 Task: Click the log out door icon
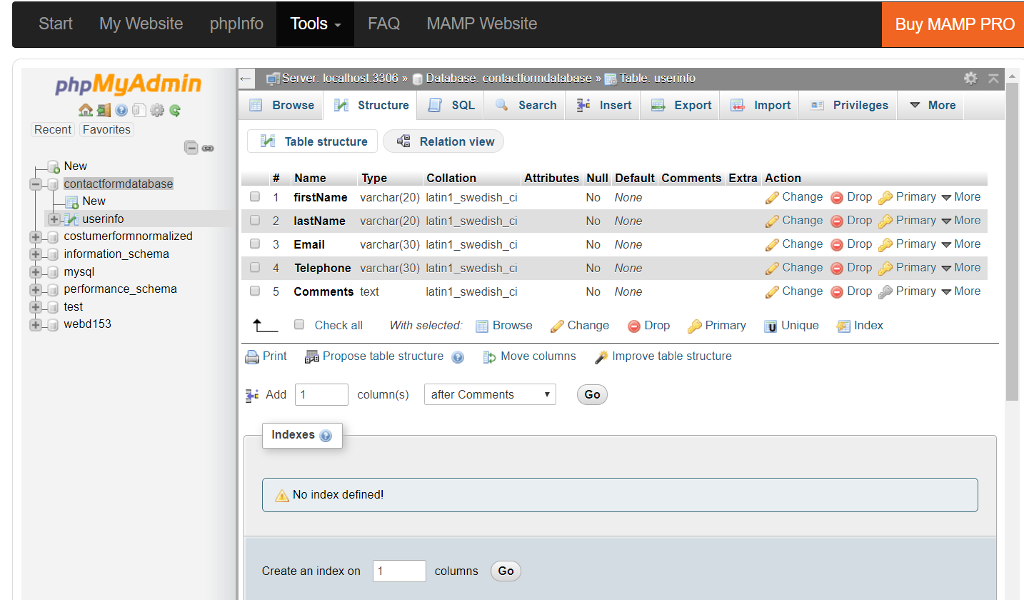point(103,110)
